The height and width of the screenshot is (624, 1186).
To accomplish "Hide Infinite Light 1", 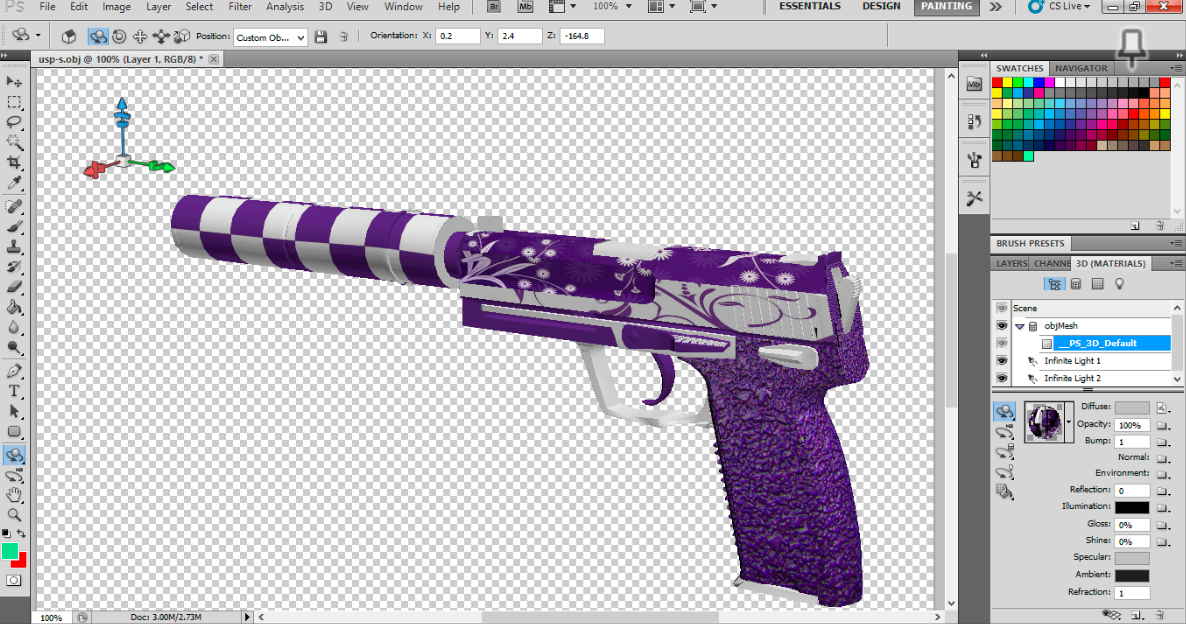I will point(1001,361).
